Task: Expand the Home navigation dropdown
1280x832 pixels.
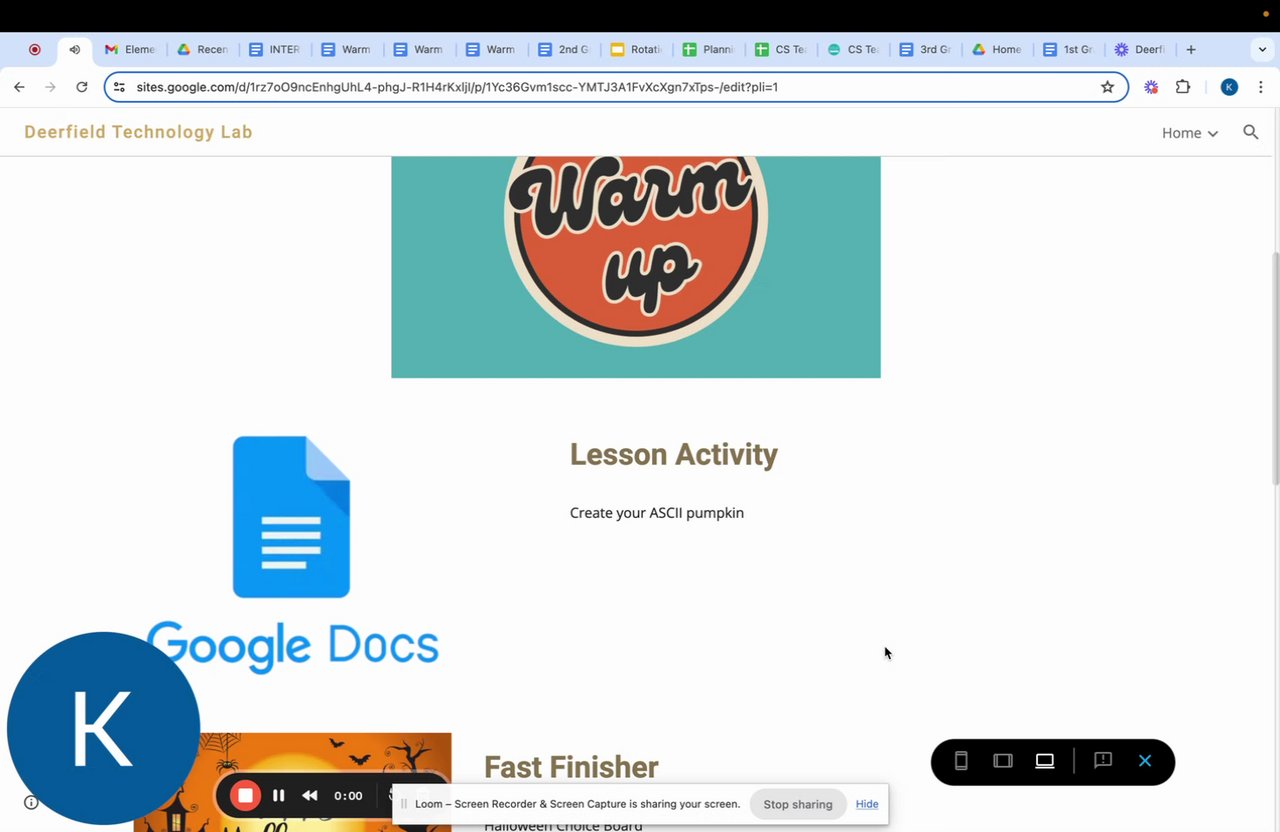Action: 1189,133
